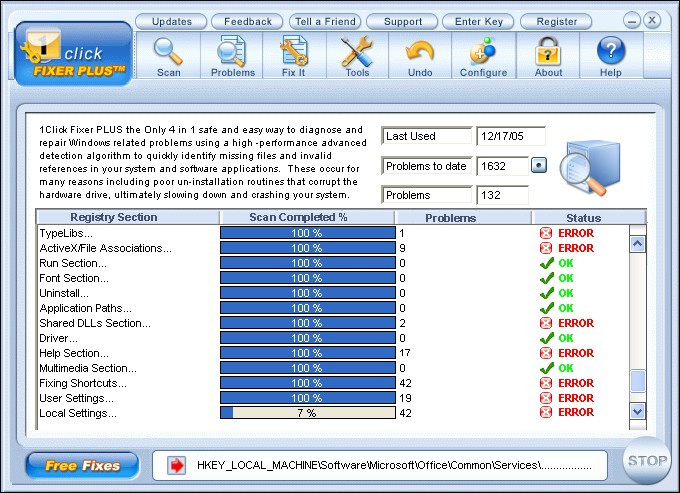
Task: Click the Undo arrow icon
Action: [420, 51]
